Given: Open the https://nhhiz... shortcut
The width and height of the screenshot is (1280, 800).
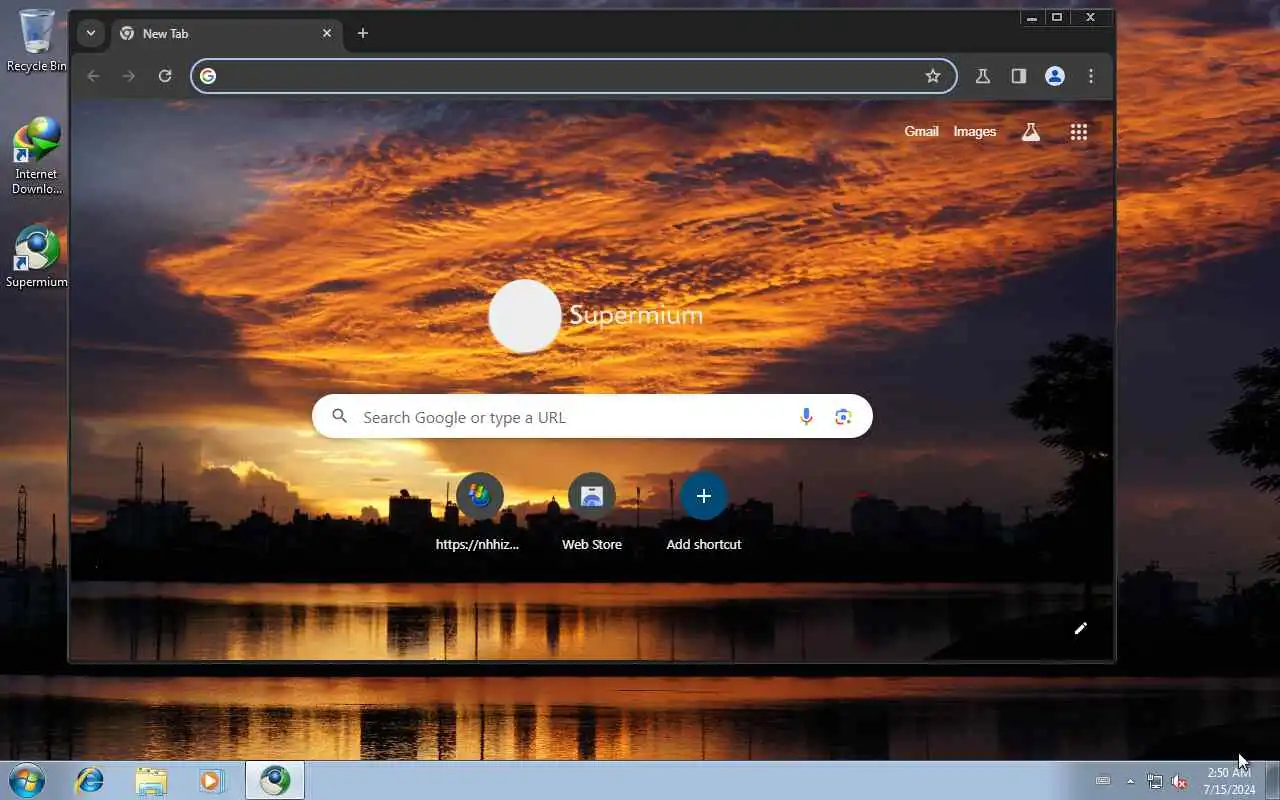Looking at the screenshot, I should click(480, 513).
